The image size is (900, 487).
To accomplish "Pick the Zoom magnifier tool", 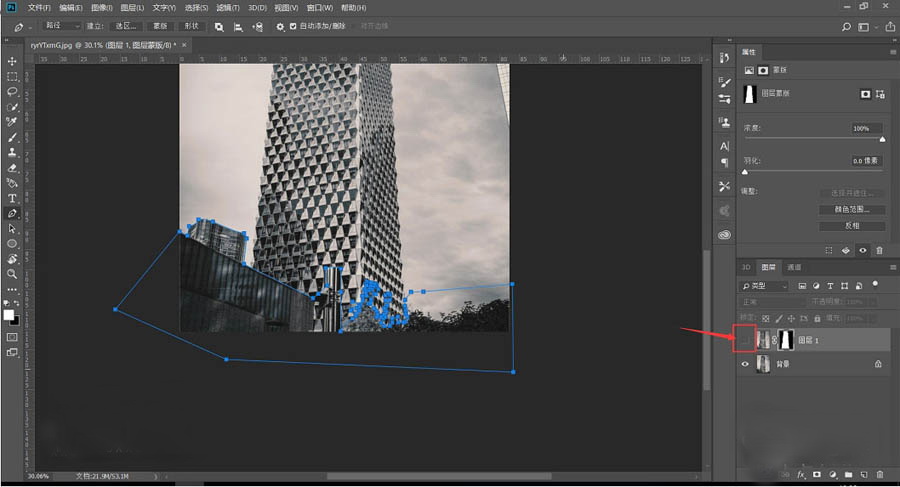I will coord(12,273).
